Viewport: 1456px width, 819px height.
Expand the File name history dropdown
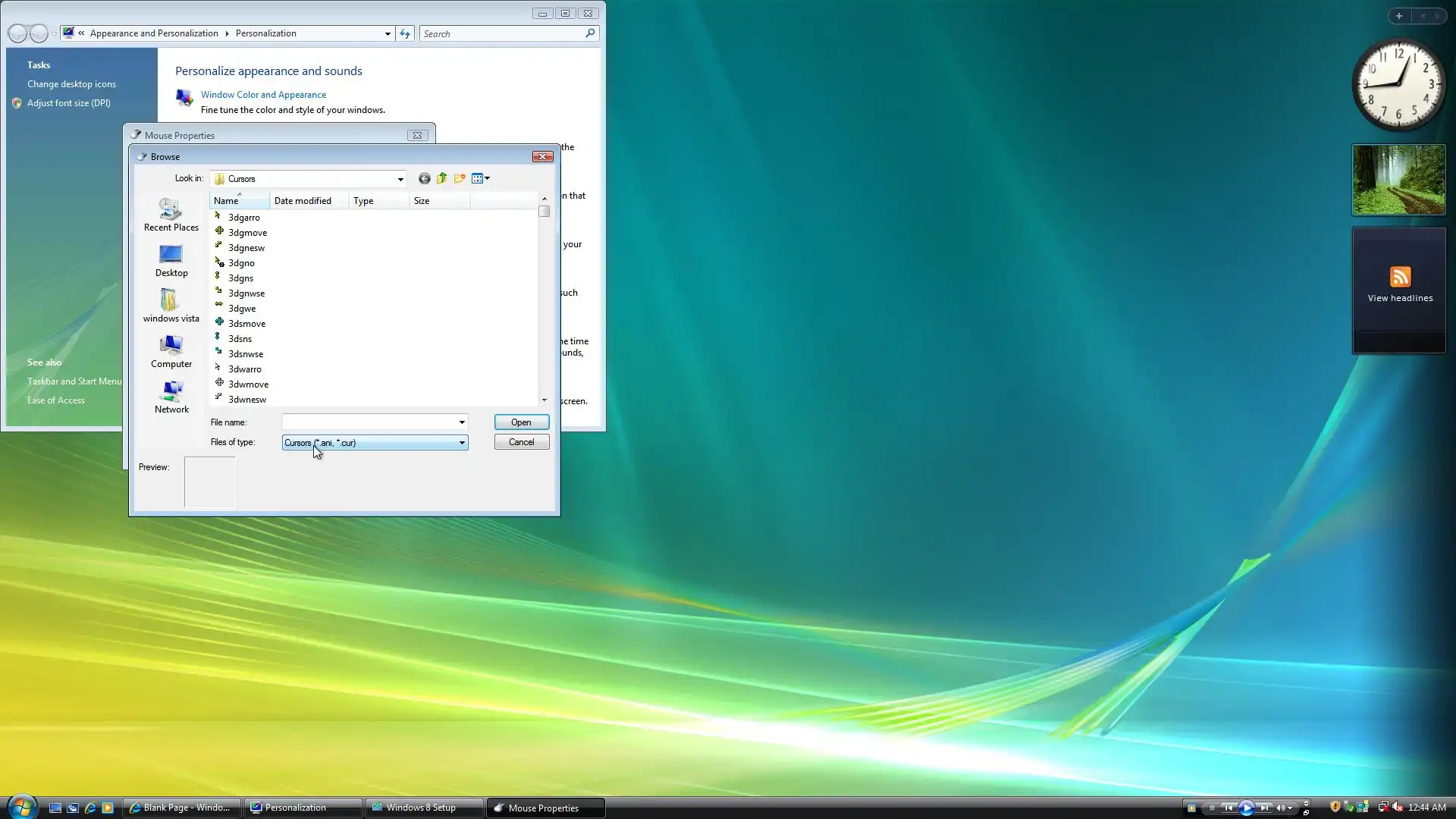(461, 422)
